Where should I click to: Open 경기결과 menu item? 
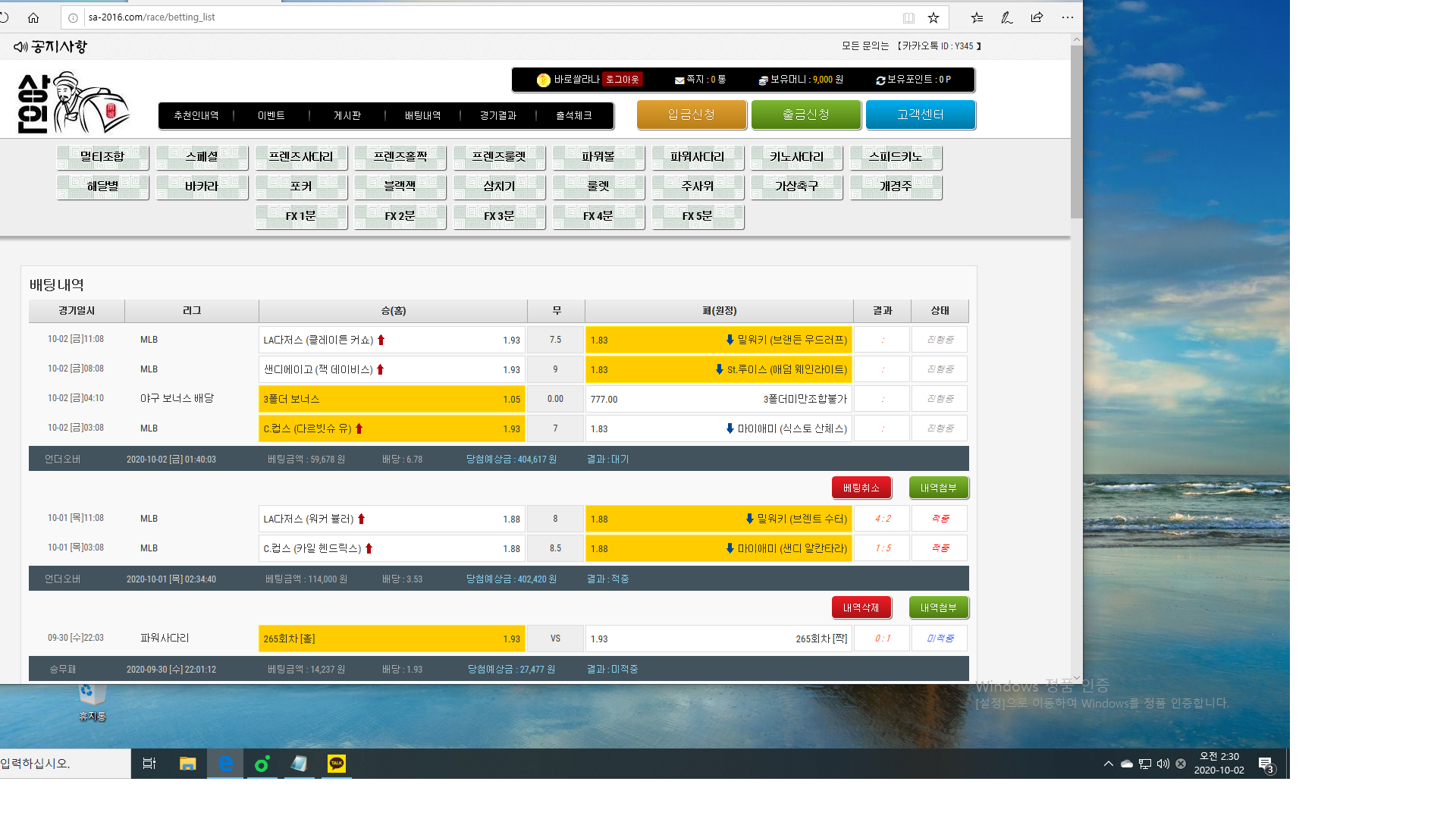point(497,115)
